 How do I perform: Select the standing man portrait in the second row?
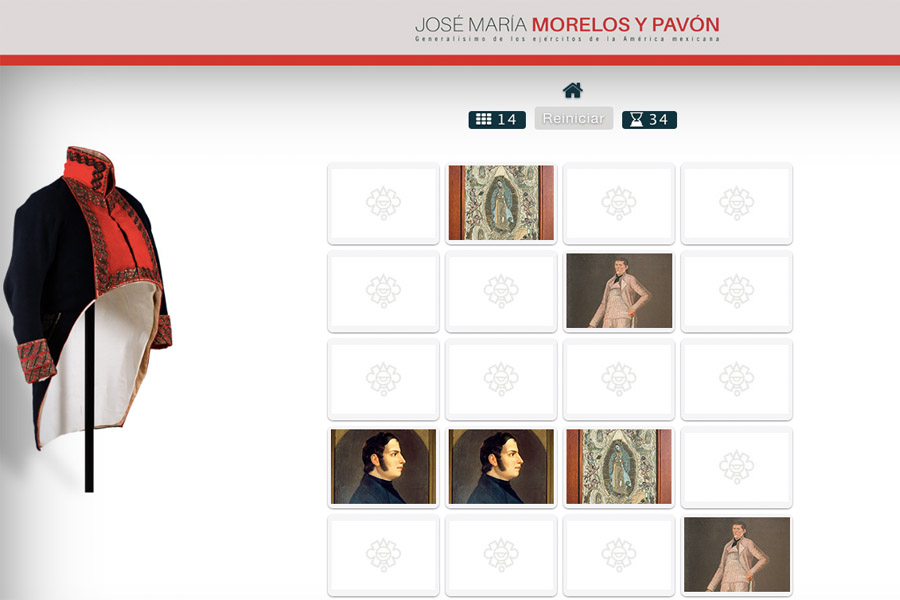[619, 291]
